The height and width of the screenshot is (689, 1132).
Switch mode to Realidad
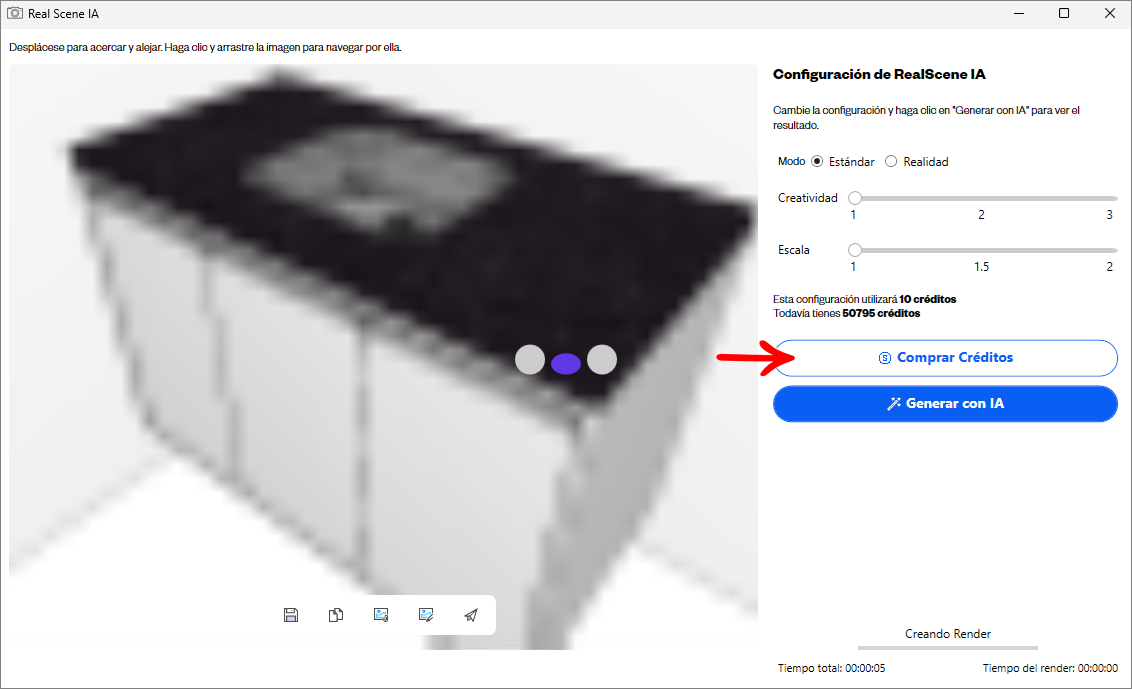click(x=890, y=161)
